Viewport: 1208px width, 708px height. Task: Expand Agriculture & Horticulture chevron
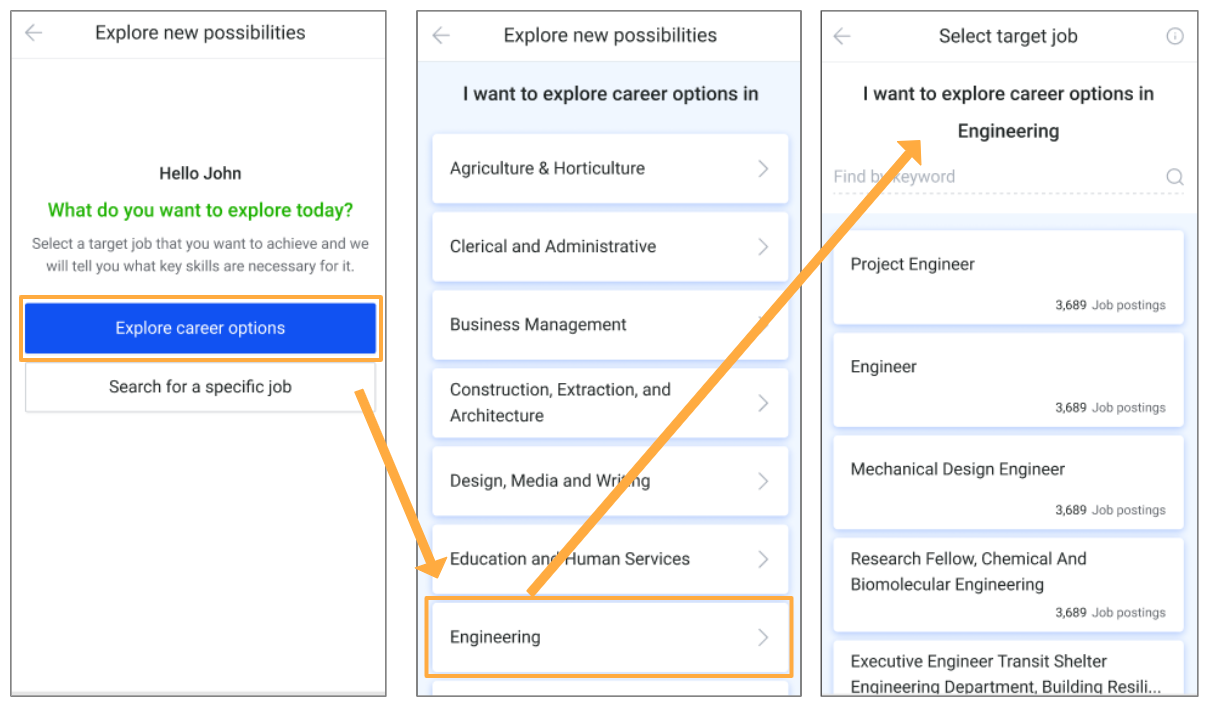pyautogui.click(x=763, y=168)
